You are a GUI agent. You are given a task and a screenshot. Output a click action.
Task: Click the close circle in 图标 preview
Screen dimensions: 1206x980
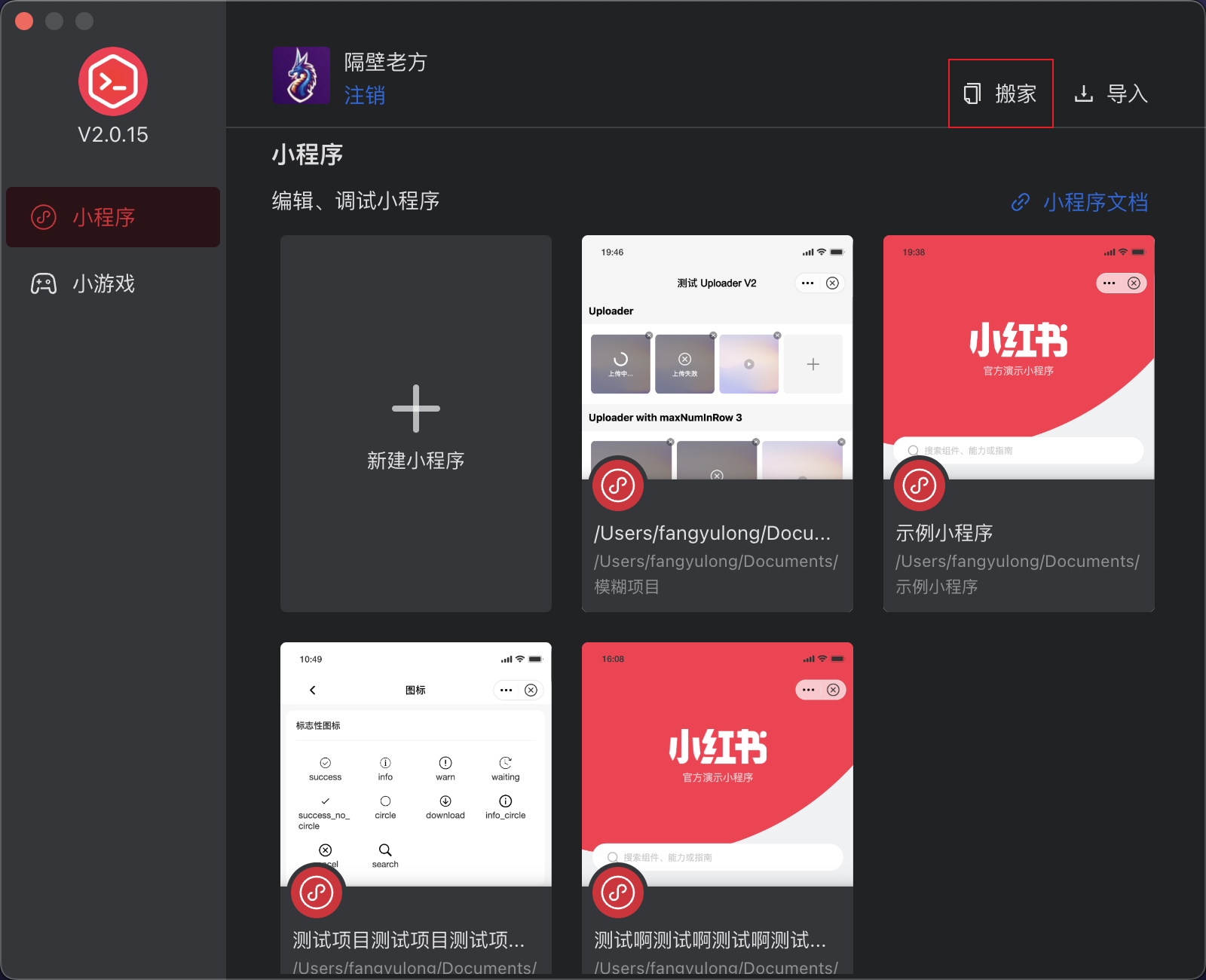coord(531,690)
